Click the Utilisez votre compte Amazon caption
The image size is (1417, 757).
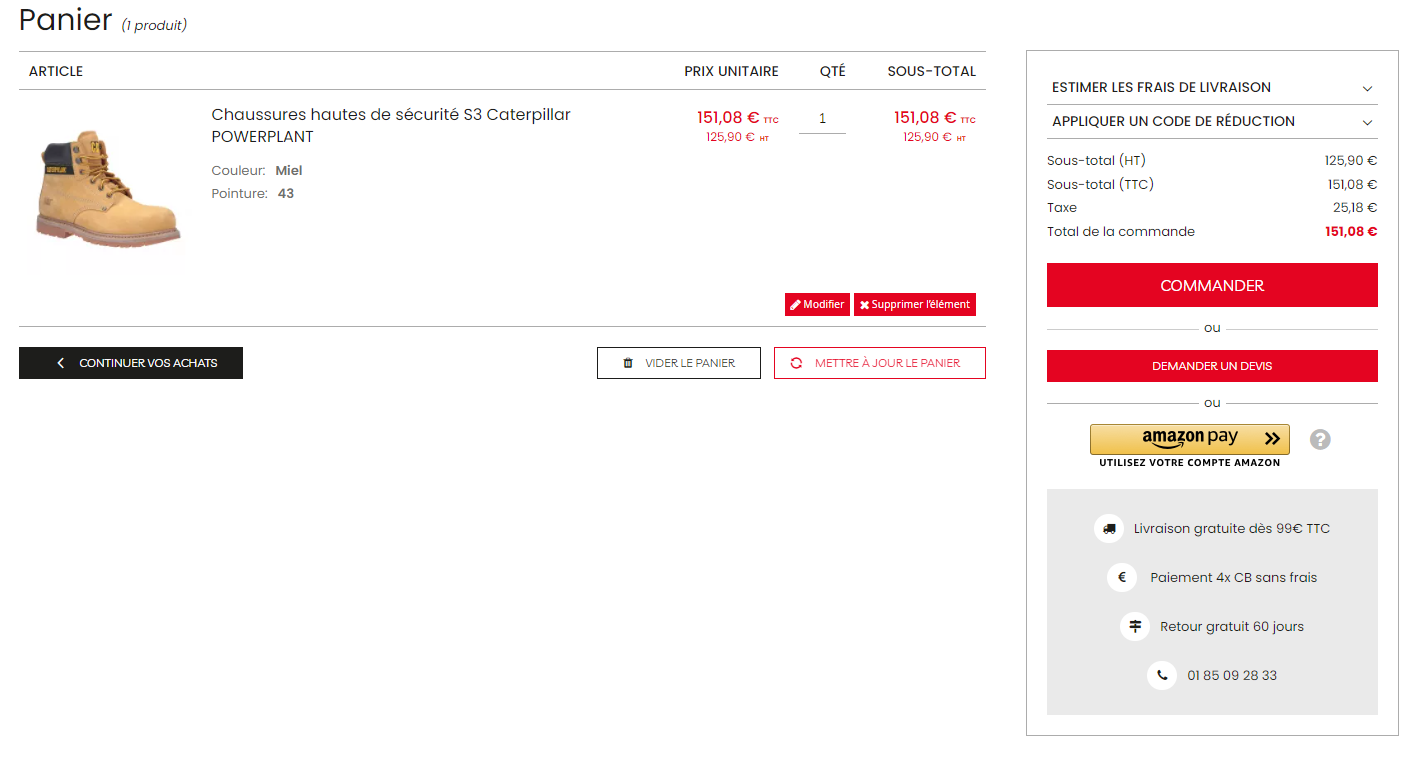pos(1189,462)
